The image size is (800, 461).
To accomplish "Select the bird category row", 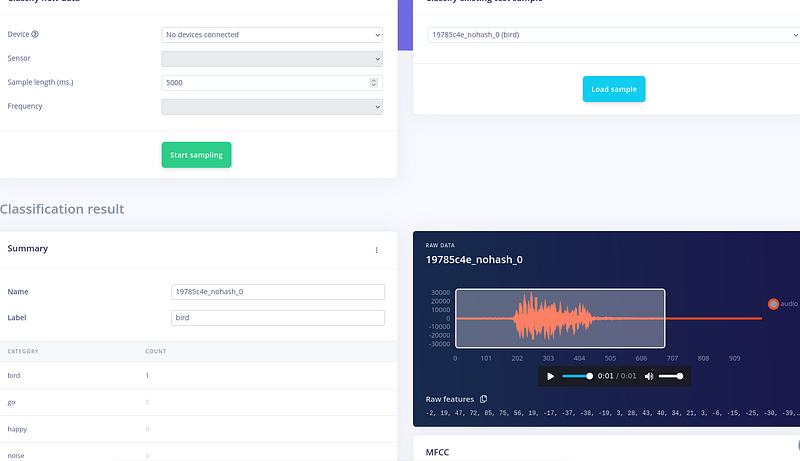I will (198, 375).
